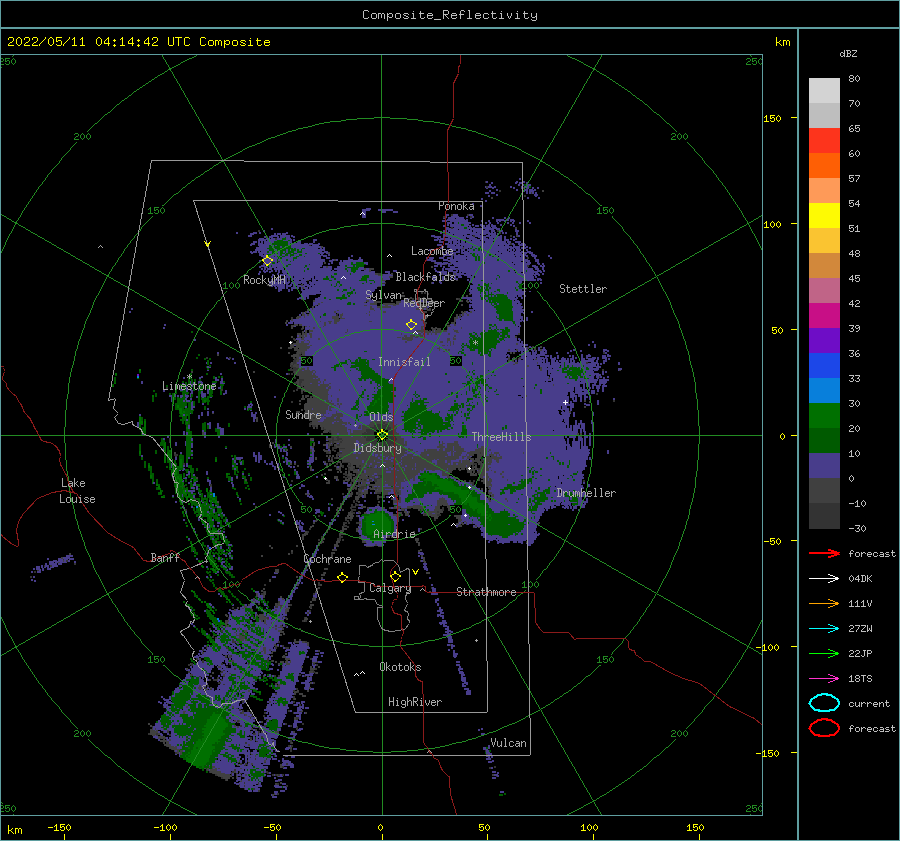Click the bright green echo blob above Airdrie
Viewport: 900px width, 841px height.
pyautogui.click(x=377, y=523)
